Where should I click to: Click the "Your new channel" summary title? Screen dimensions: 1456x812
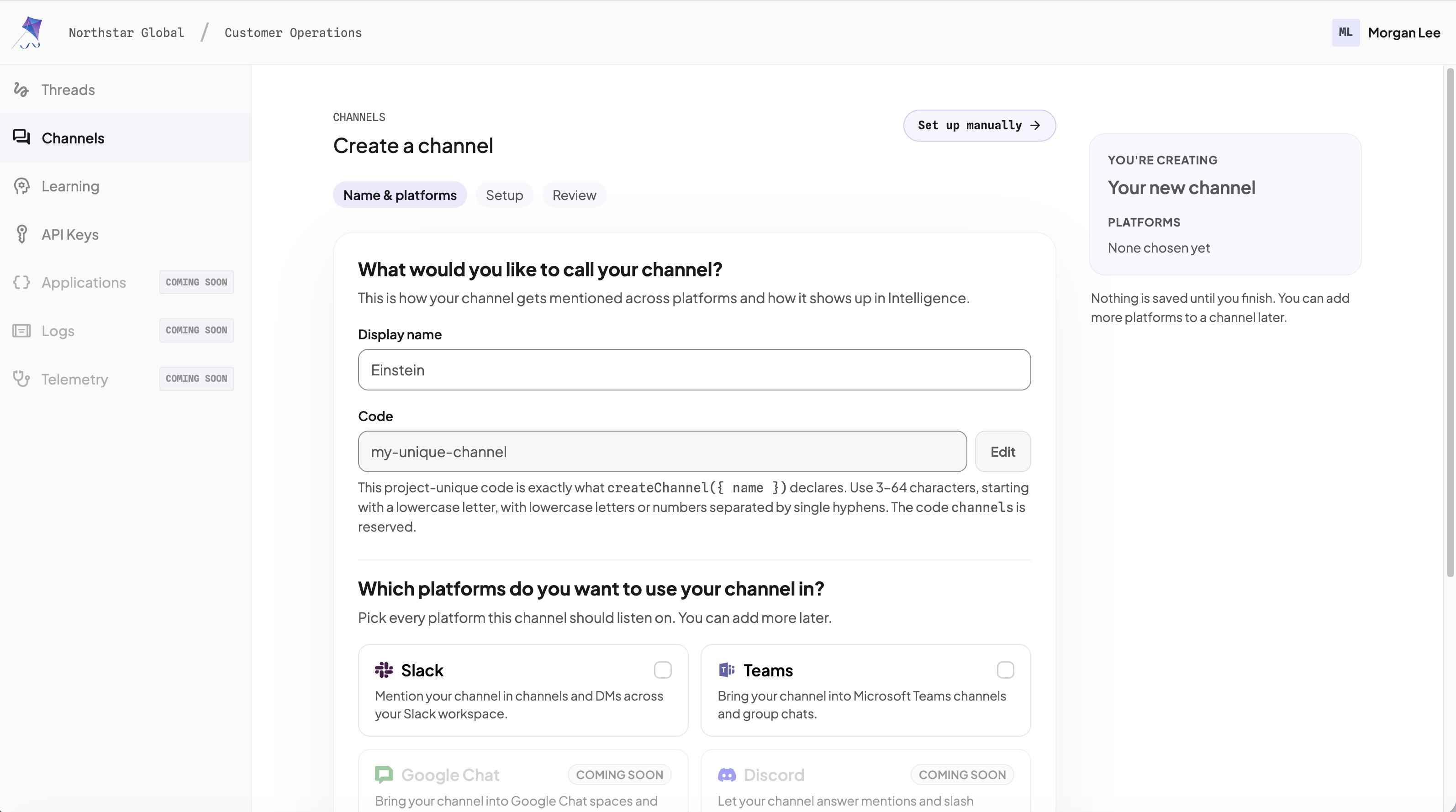1182,188
